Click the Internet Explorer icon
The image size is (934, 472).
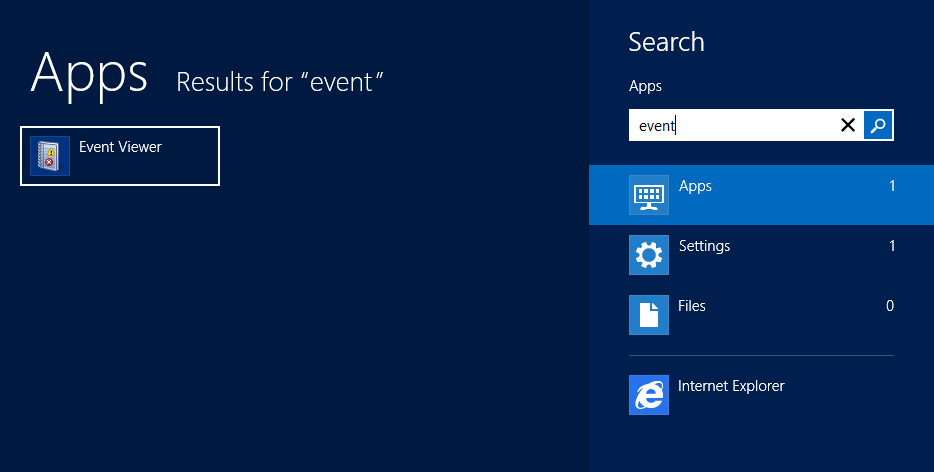tap(648, 395)
